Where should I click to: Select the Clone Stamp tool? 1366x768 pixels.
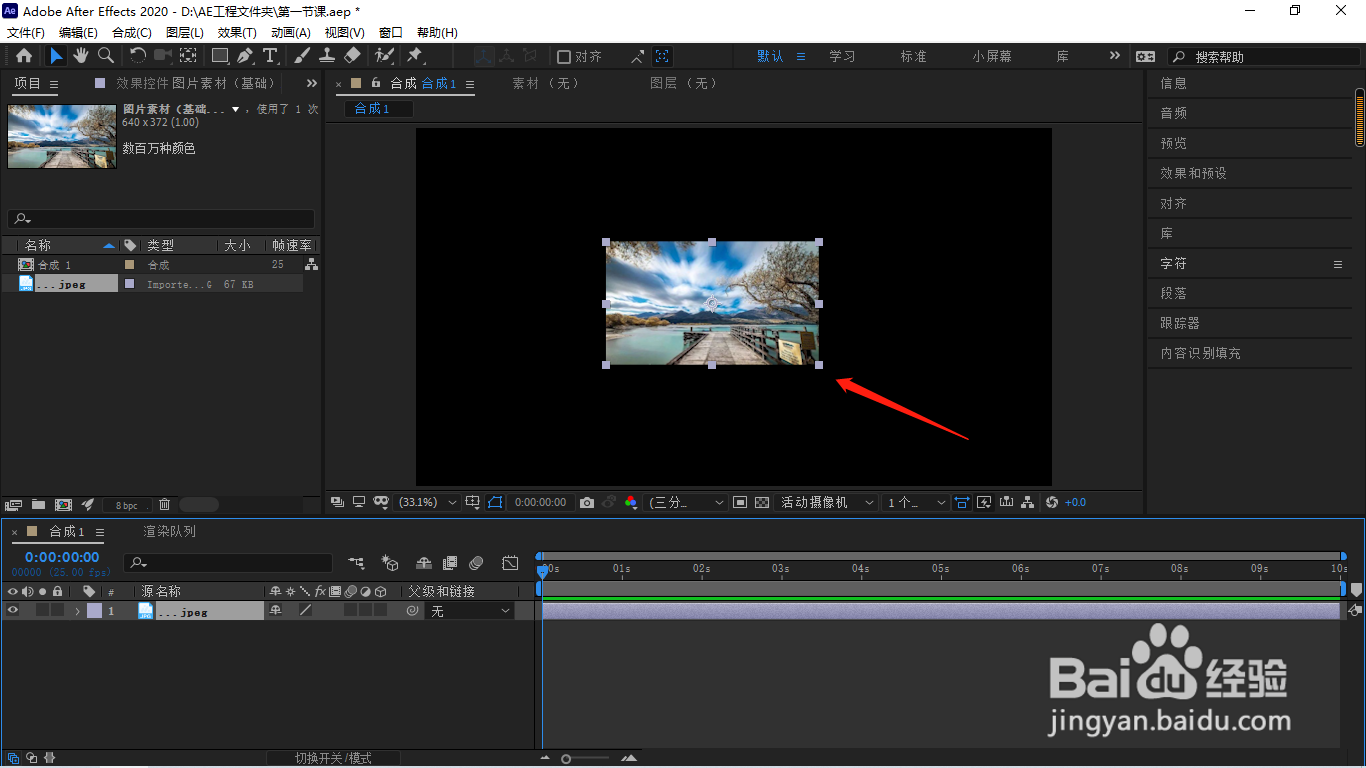point(327,56)
